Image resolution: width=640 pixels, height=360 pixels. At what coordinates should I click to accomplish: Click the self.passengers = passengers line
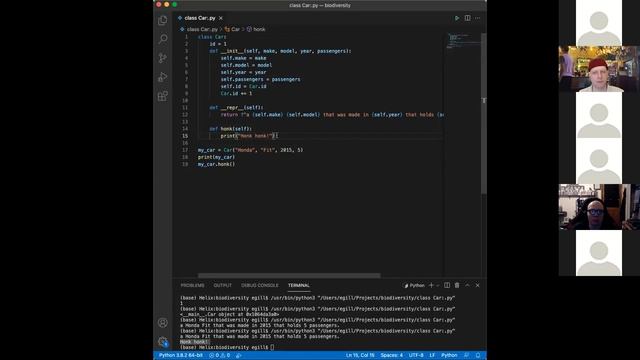click(x=260, y=79)
